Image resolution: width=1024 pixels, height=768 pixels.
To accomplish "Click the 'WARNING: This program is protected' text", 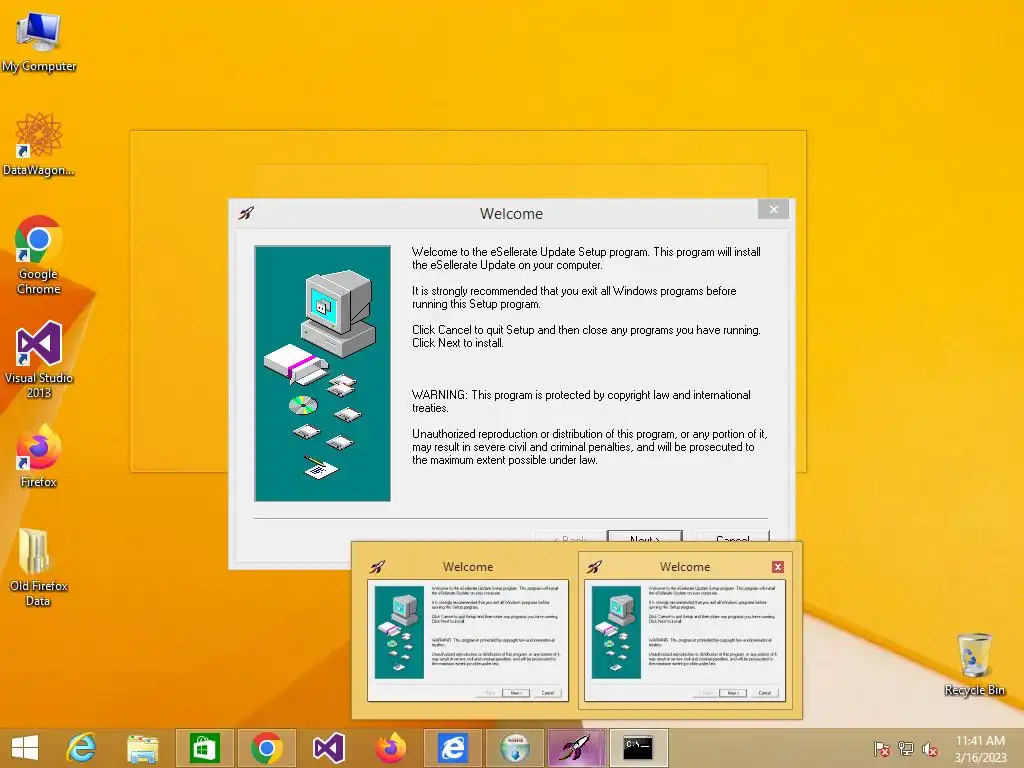I will point(581,401).
